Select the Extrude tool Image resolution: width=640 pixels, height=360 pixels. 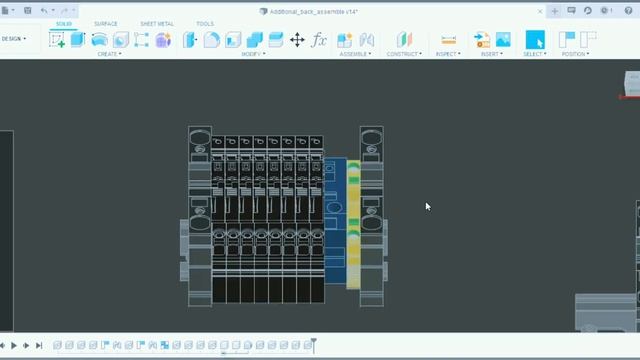[x=78, y=40]
